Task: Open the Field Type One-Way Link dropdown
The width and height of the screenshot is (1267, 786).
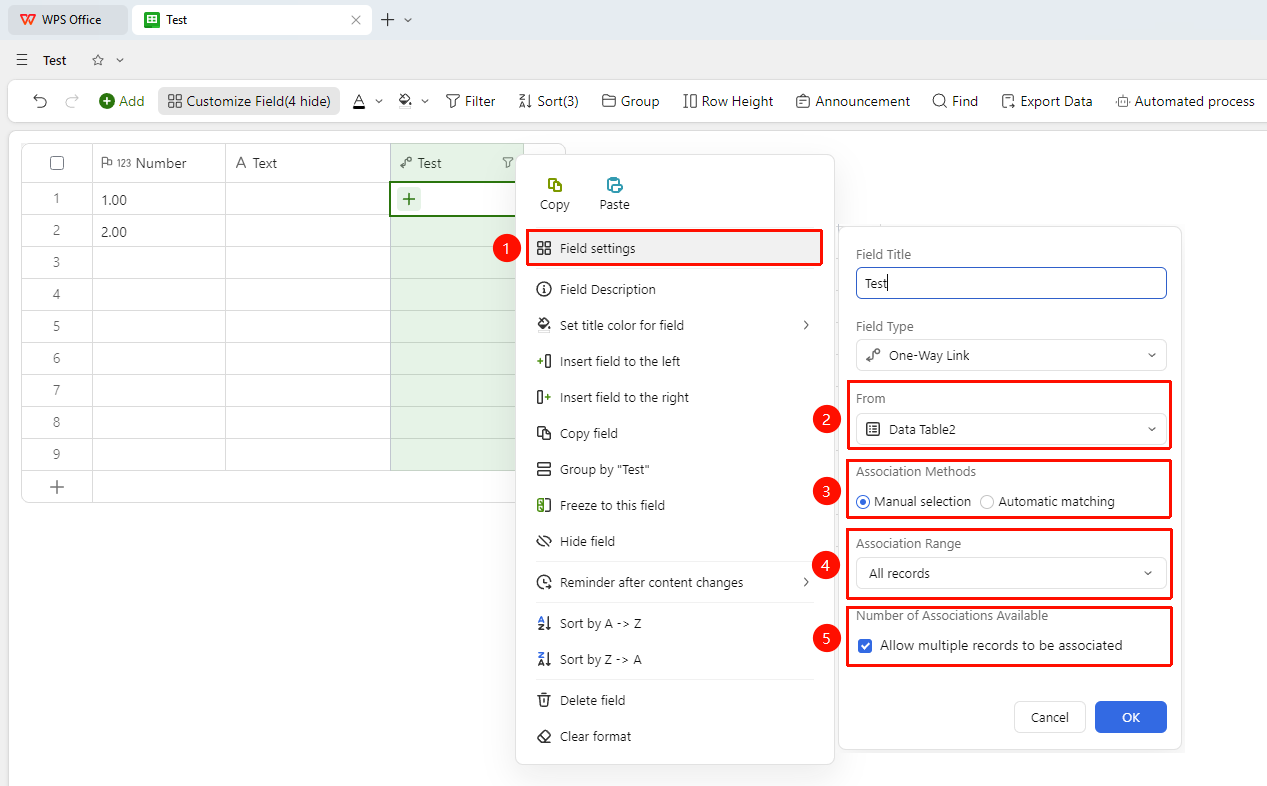Action: [1011, 355]
